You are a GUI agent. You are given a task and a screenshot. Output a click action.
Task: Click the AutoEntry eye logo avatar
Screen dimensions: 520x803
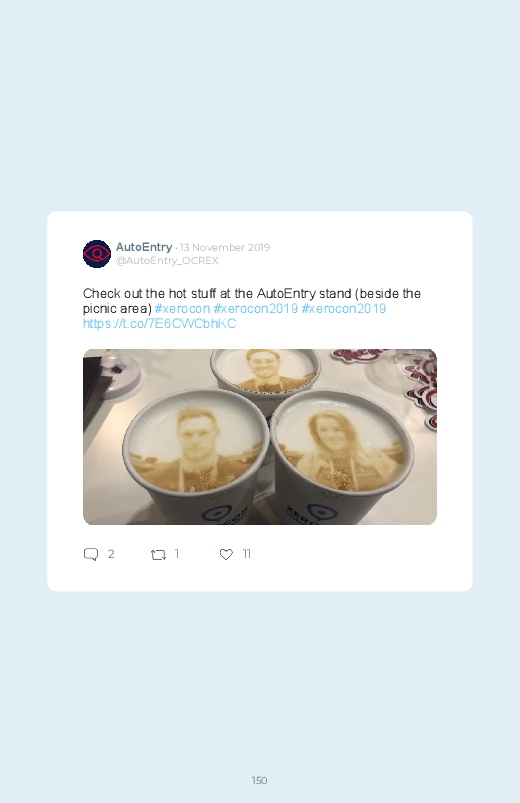[x=97, y=253]
